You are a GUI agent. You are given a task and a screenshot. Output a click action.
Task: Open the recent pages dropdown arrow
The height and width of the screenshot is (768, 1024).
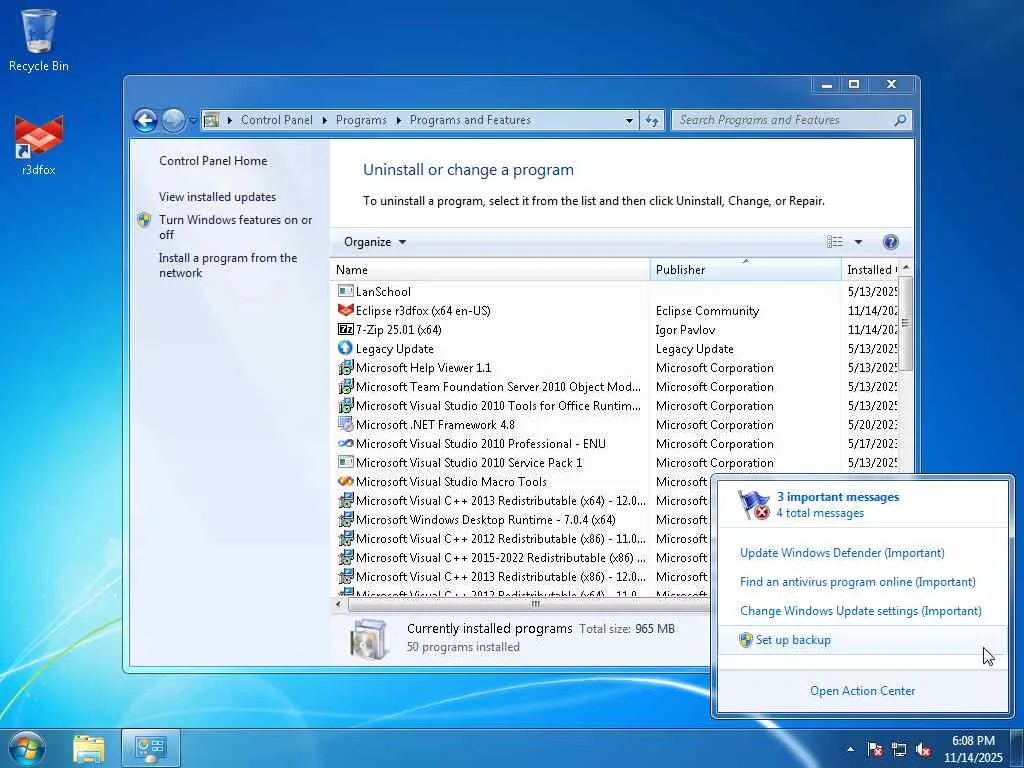(x=193, y=121)
